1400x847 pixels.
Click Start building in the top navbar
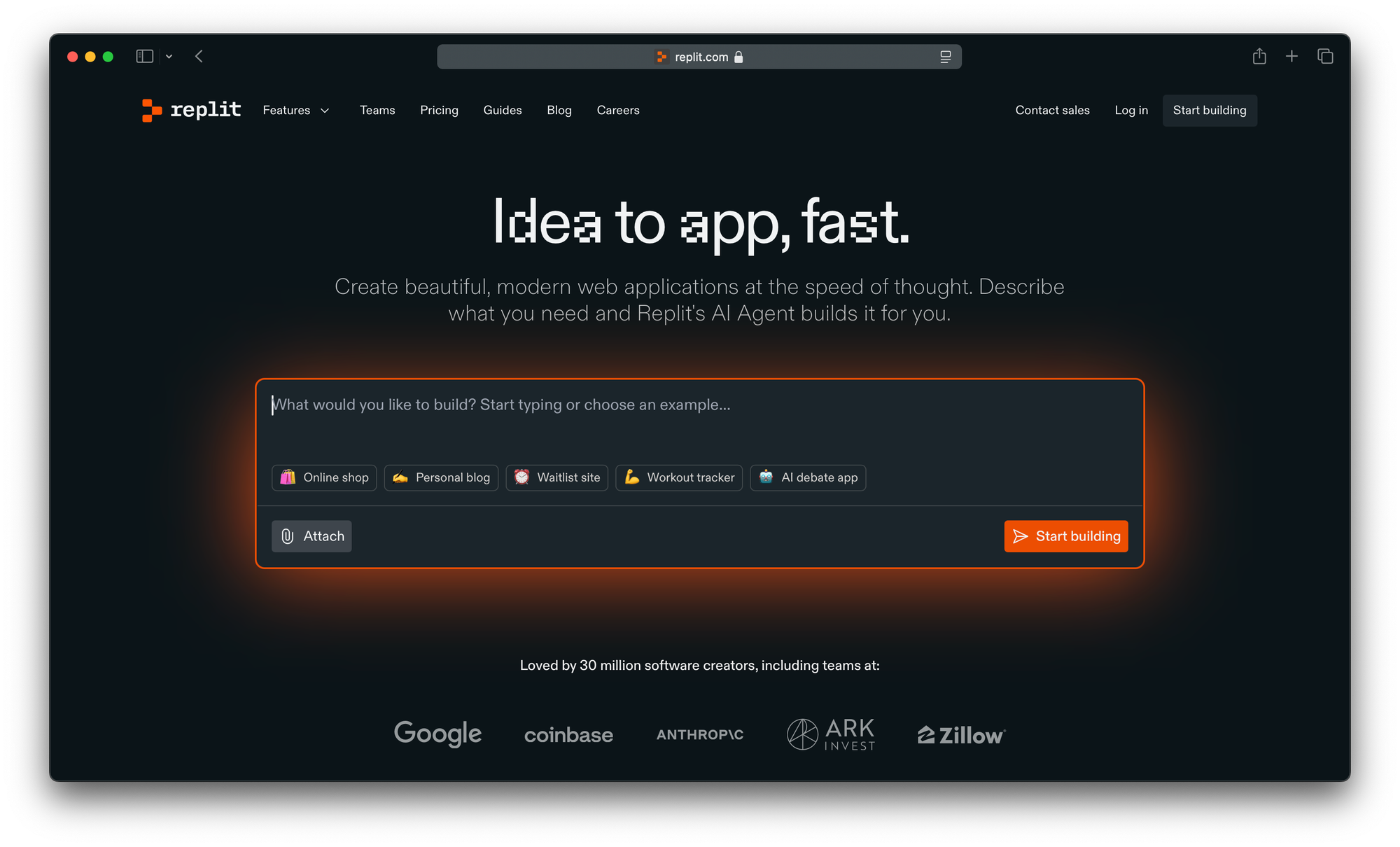point(1210,111)
